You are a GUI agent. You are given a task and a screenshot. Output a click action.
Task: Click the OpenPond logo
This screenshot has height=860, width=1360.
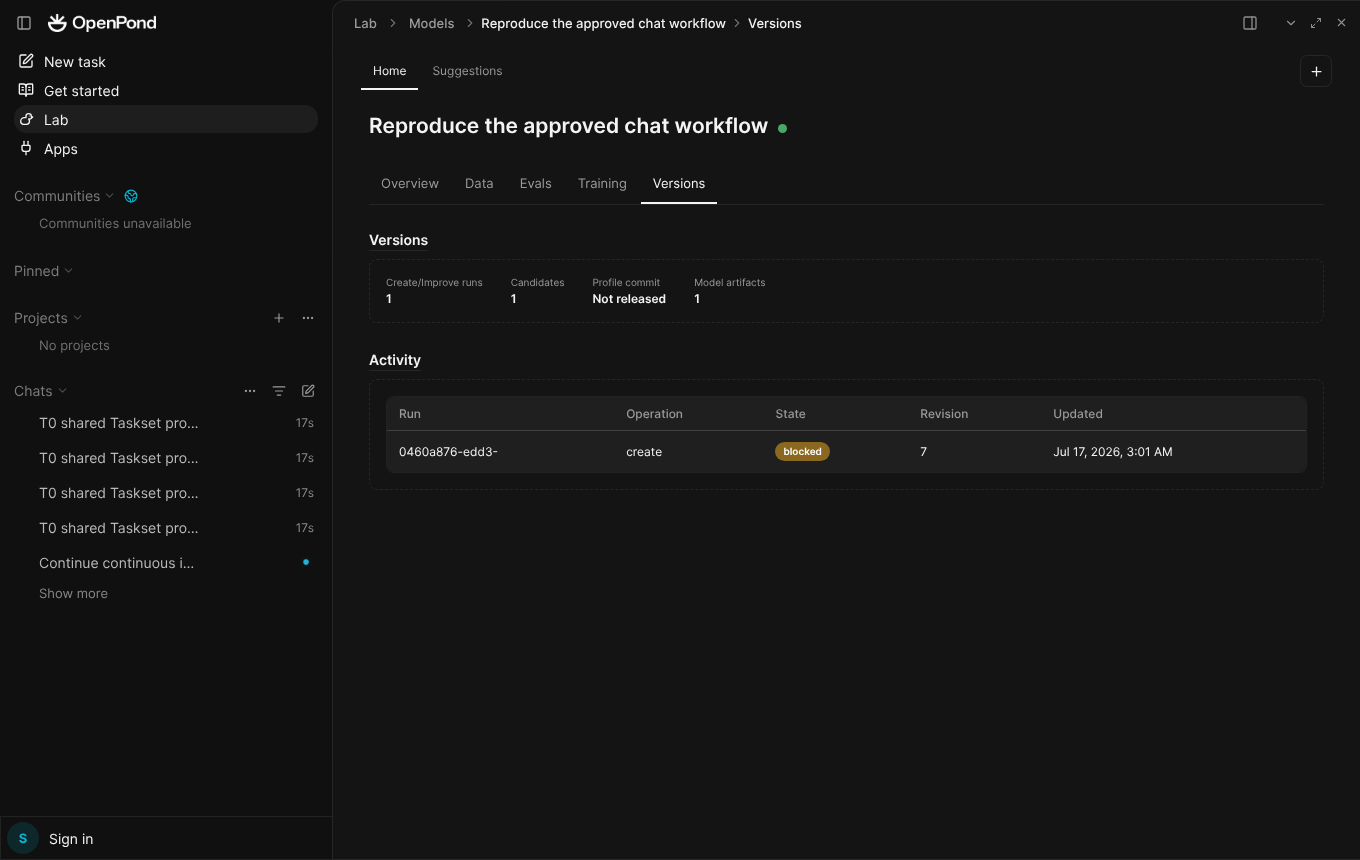pyautogui.click(x=102, y=23)
